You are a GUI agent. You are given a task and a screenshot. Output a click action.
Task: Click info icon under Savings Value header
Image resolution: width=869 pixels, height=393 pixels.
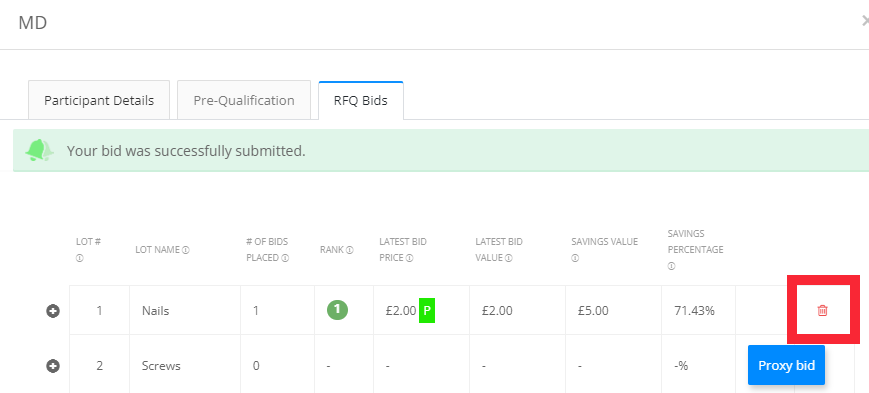point(575,258)
